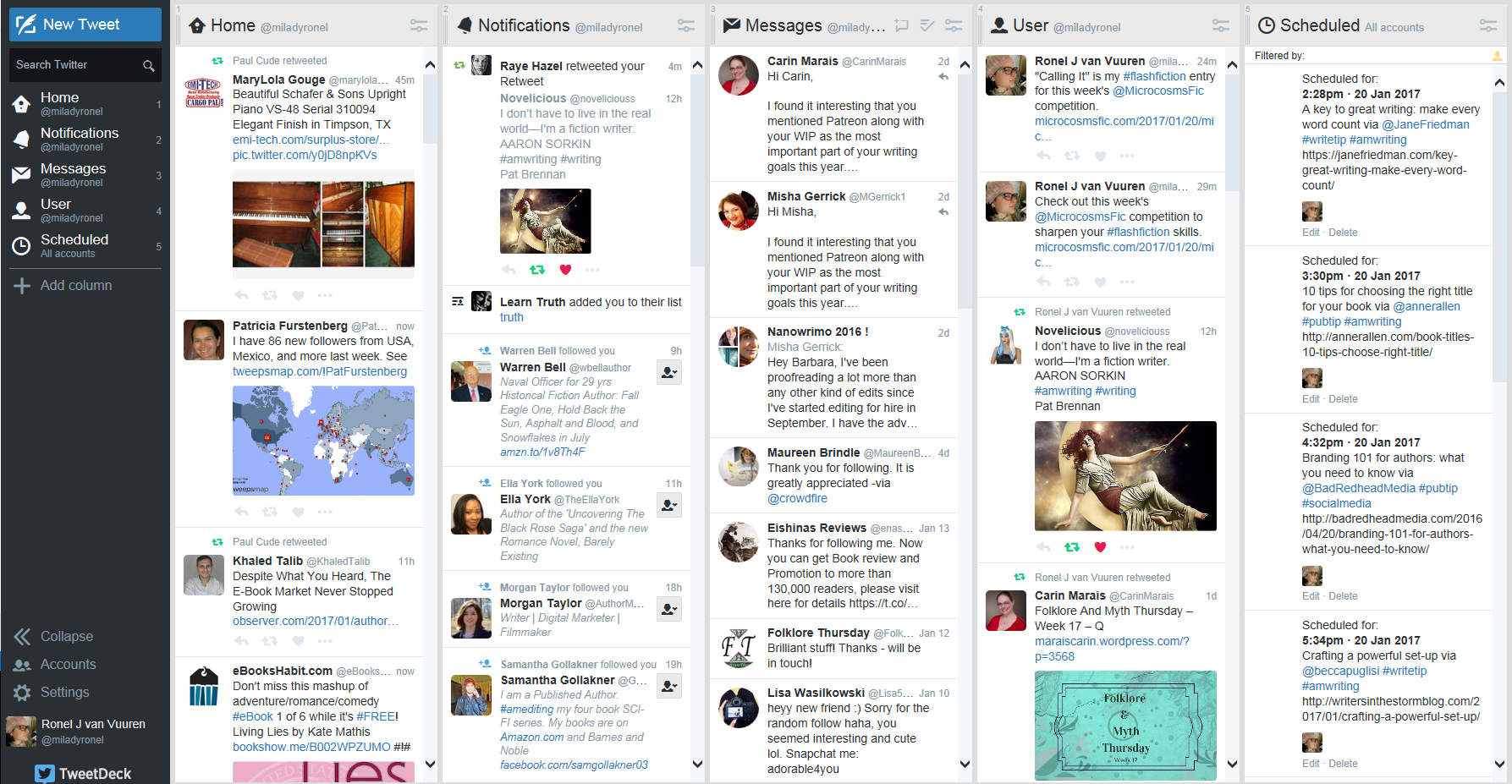Click Notifications column scroll-up arrow
The width and height of the screenshot is (1512, 784).
697,65
